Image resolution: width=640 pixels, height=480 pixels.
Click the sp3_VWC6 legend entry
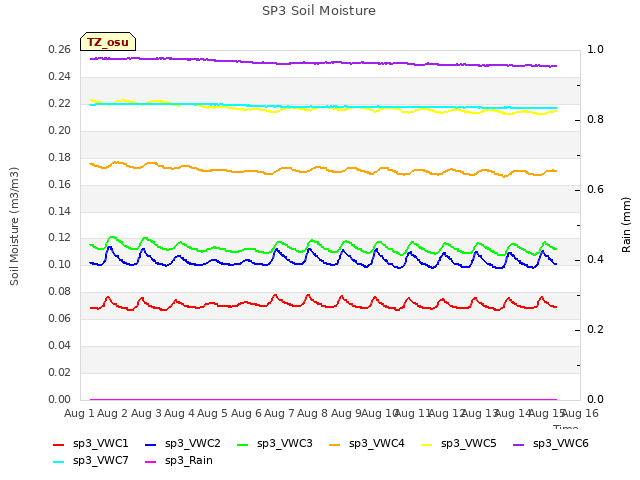(x=551, y=444)
